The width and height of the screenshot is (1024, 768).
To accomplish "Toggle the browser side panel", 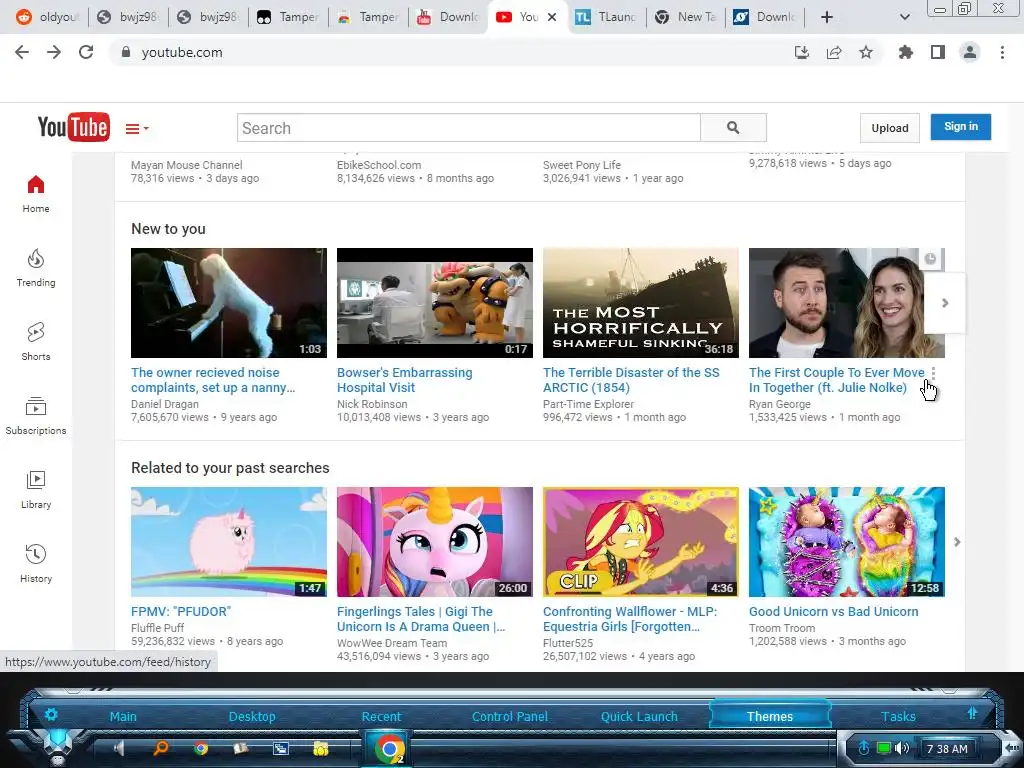I will [938, 52].
